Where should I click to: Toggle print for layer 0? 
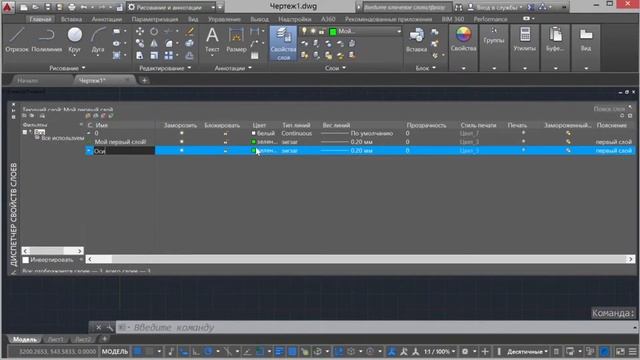point(523,133)
